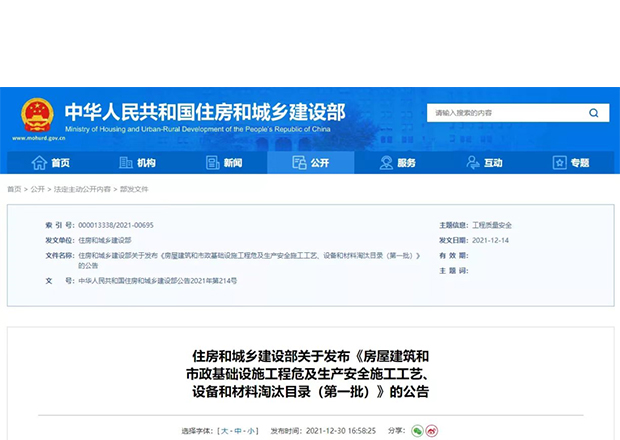Image resolution: width=620 pixels, height=440 pixels.
Task: Open 法定主动公开内容 breadcrumb link
Action: pos(82,189)
